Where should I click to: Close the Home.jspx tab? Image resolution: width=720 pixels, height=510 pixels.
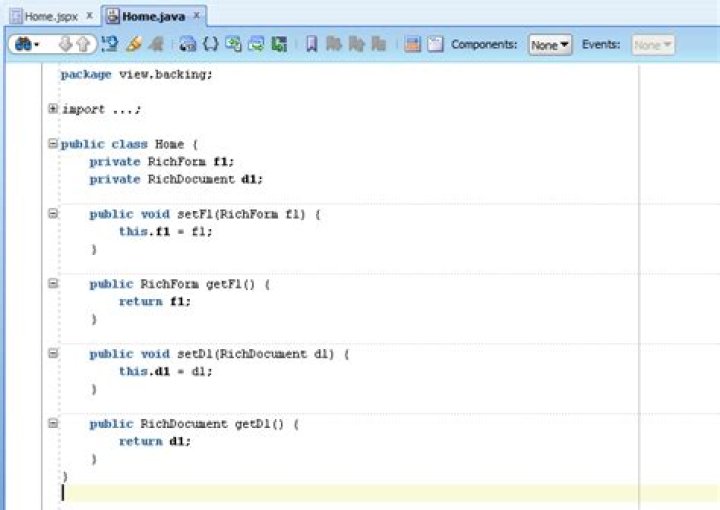point(89,16)
